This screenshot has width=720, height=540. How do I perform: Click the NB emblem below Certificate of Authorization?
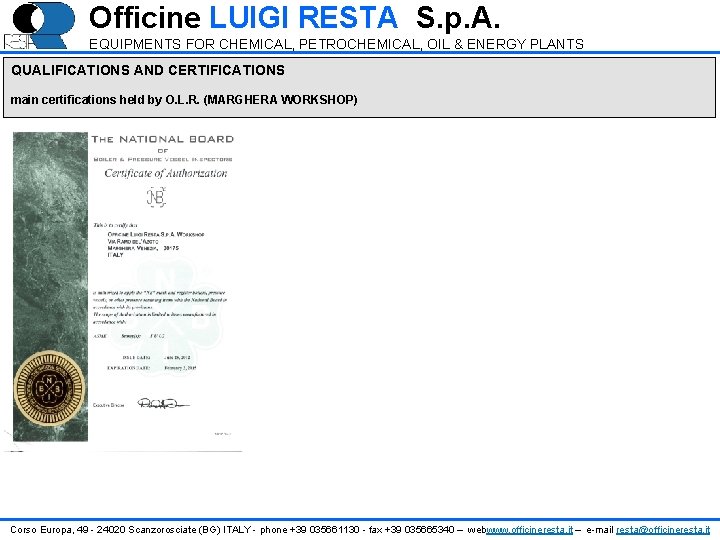click(156, 197)
